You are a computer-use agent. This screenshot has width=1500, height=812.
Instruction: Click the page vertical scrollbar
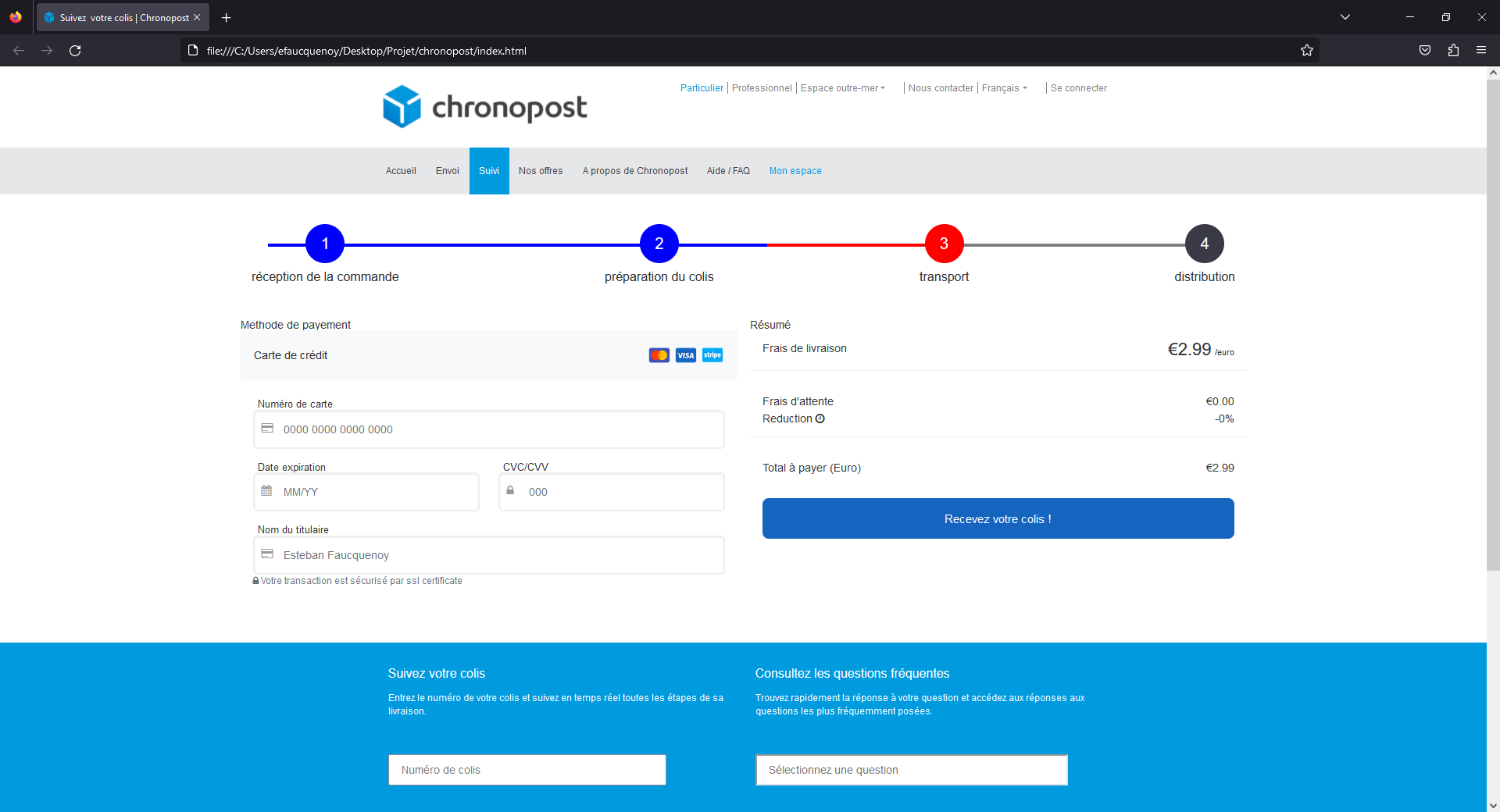[x=1493, y=324]
